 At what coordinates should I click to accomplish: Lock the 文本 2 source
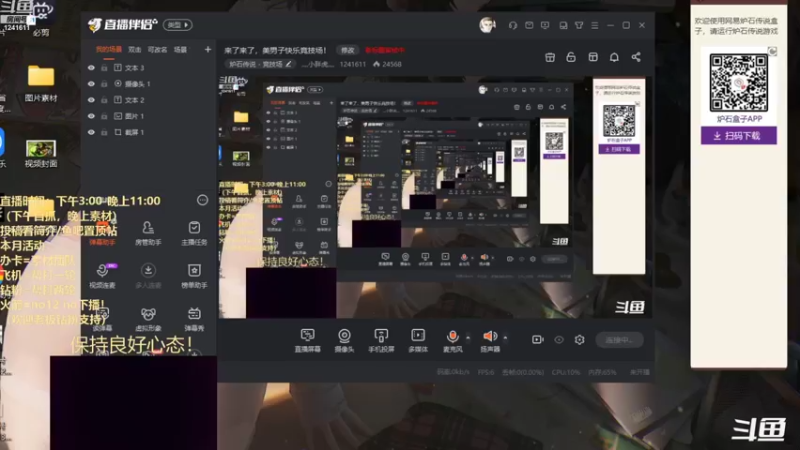click(104, 100)
